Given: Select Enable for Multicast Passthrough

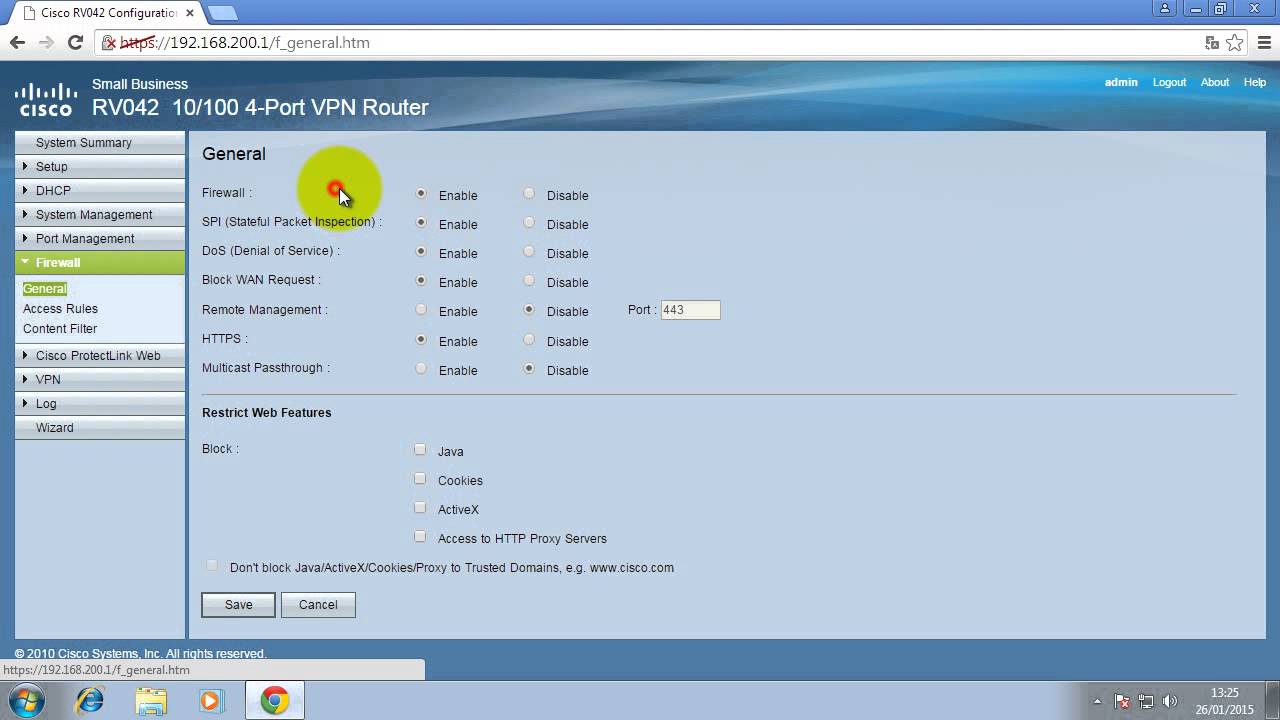Looking at the screenshot, I should tap(421, 369).
